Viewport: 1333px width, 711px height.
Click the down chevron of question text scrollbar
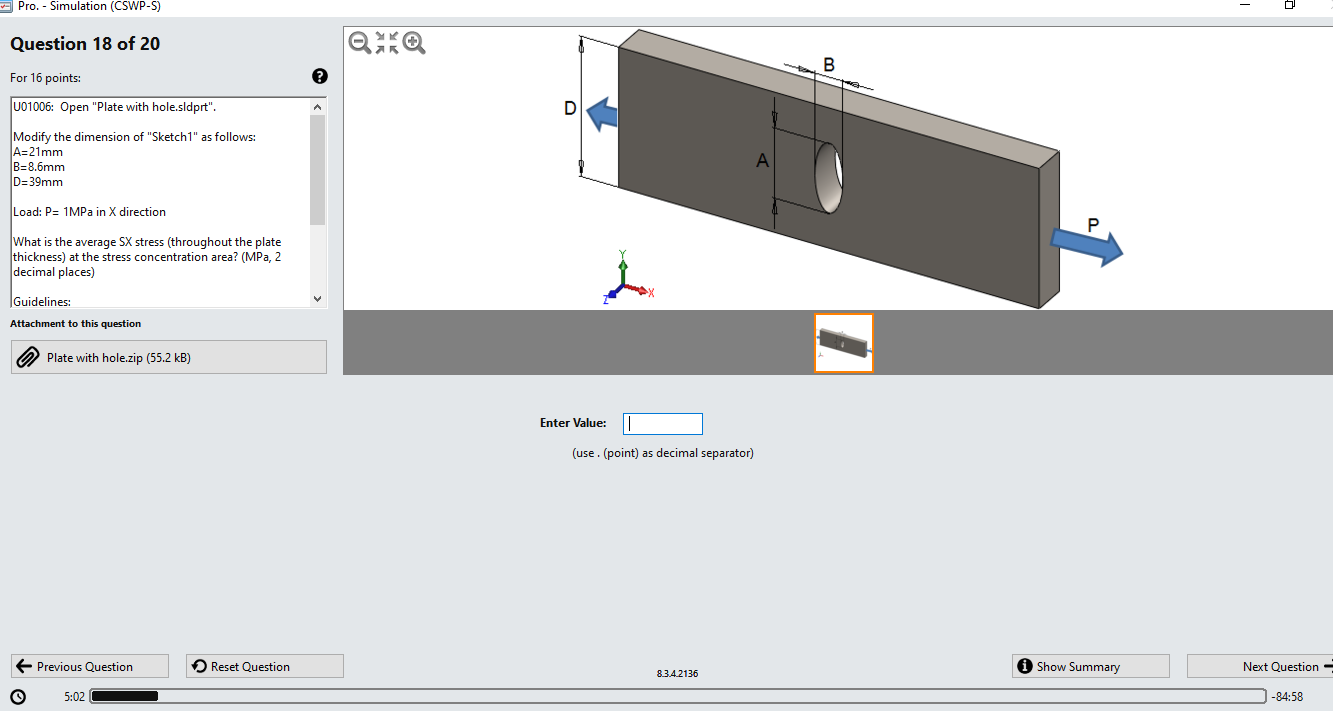pos(317,298)
